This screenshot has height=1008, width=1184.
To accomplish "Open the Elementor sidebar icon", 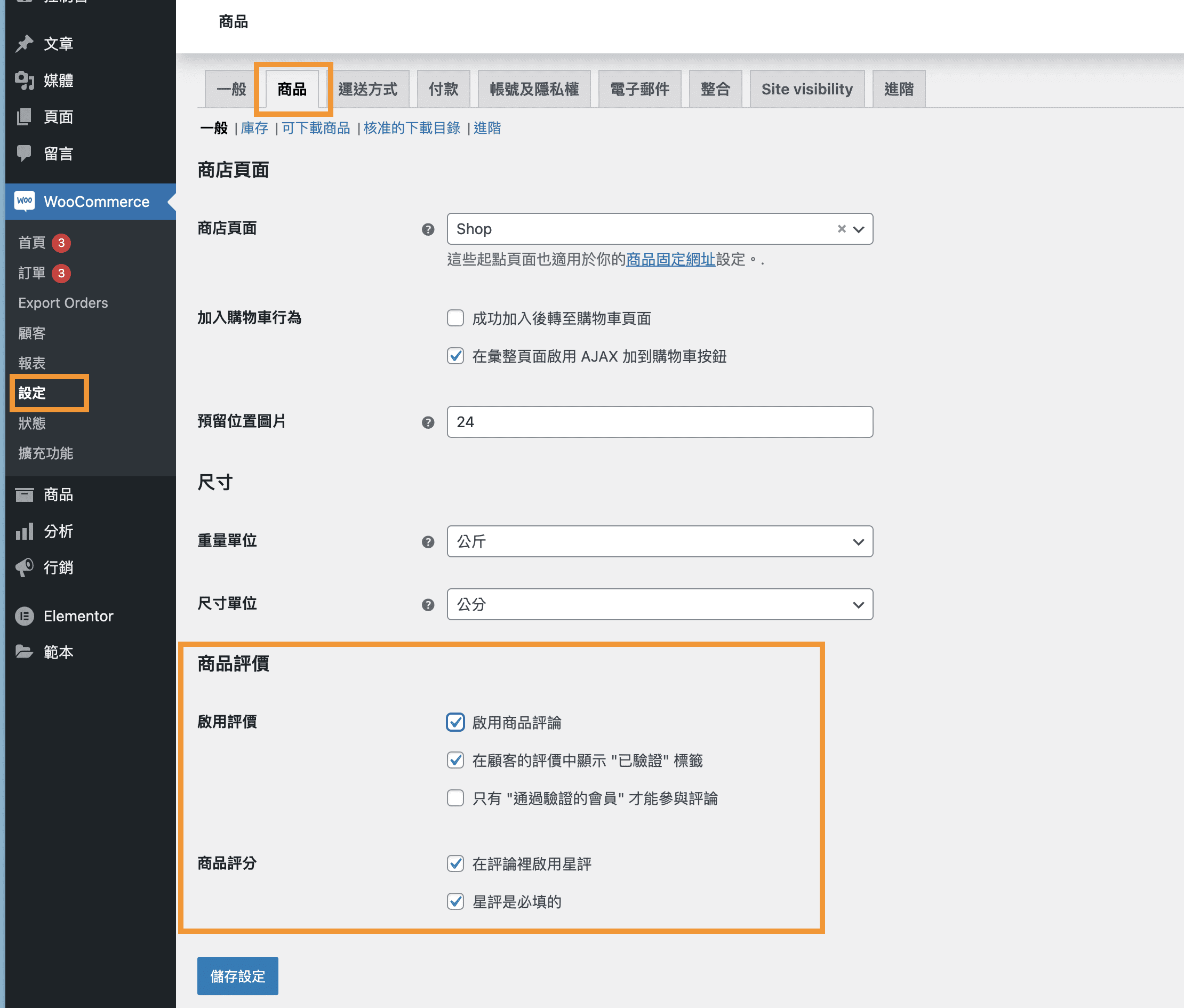I will click(25, 616).
